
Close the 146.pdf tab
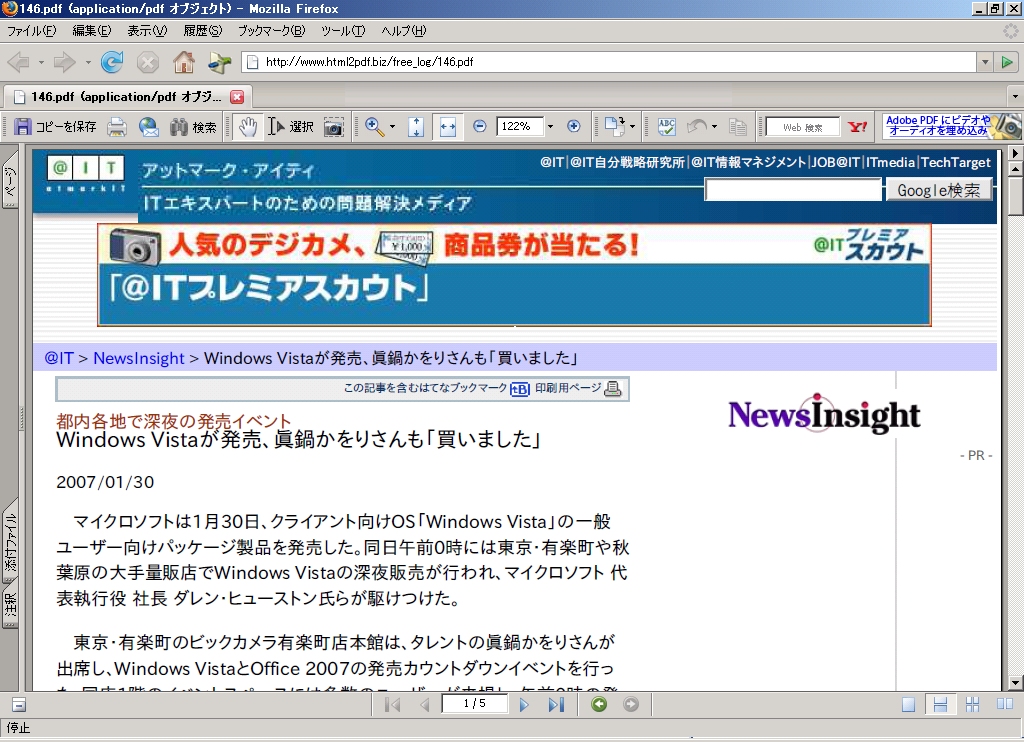click(237, 97)
